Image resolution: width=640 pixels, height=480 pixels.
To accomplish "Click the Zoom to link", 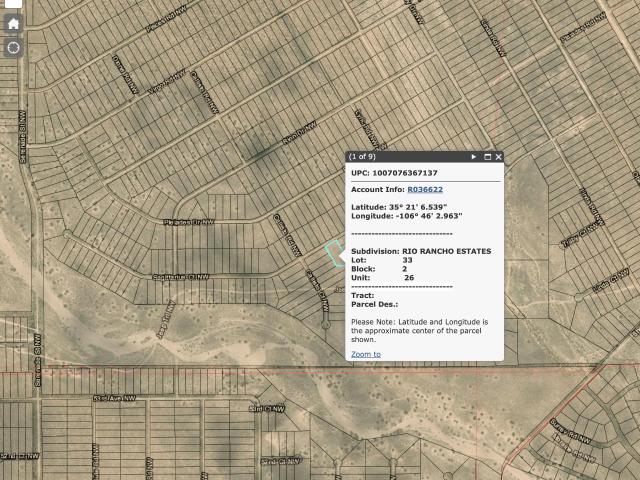I will tap(366, 354).
